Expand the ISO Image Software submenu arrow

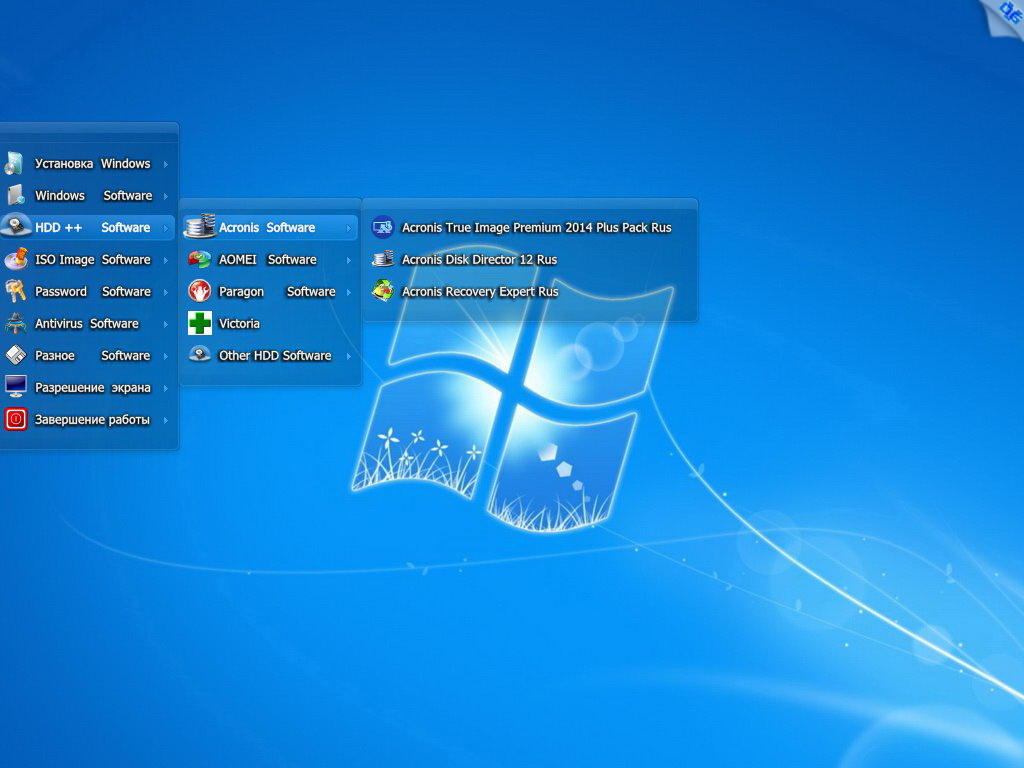click(x=166, y=260)
